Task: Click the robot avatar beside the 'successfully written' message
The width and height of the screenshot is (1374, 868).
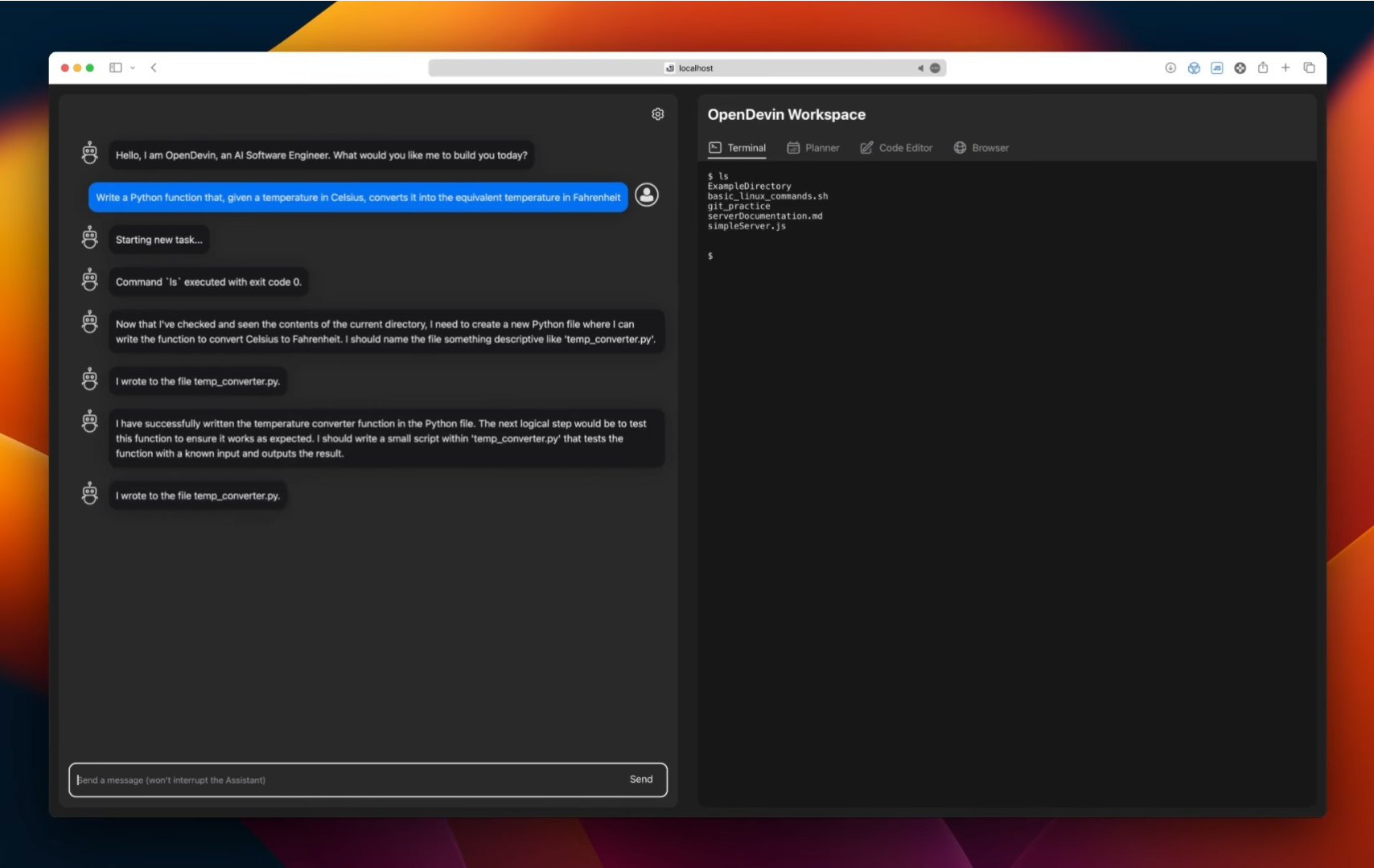Action: (90, 421)
